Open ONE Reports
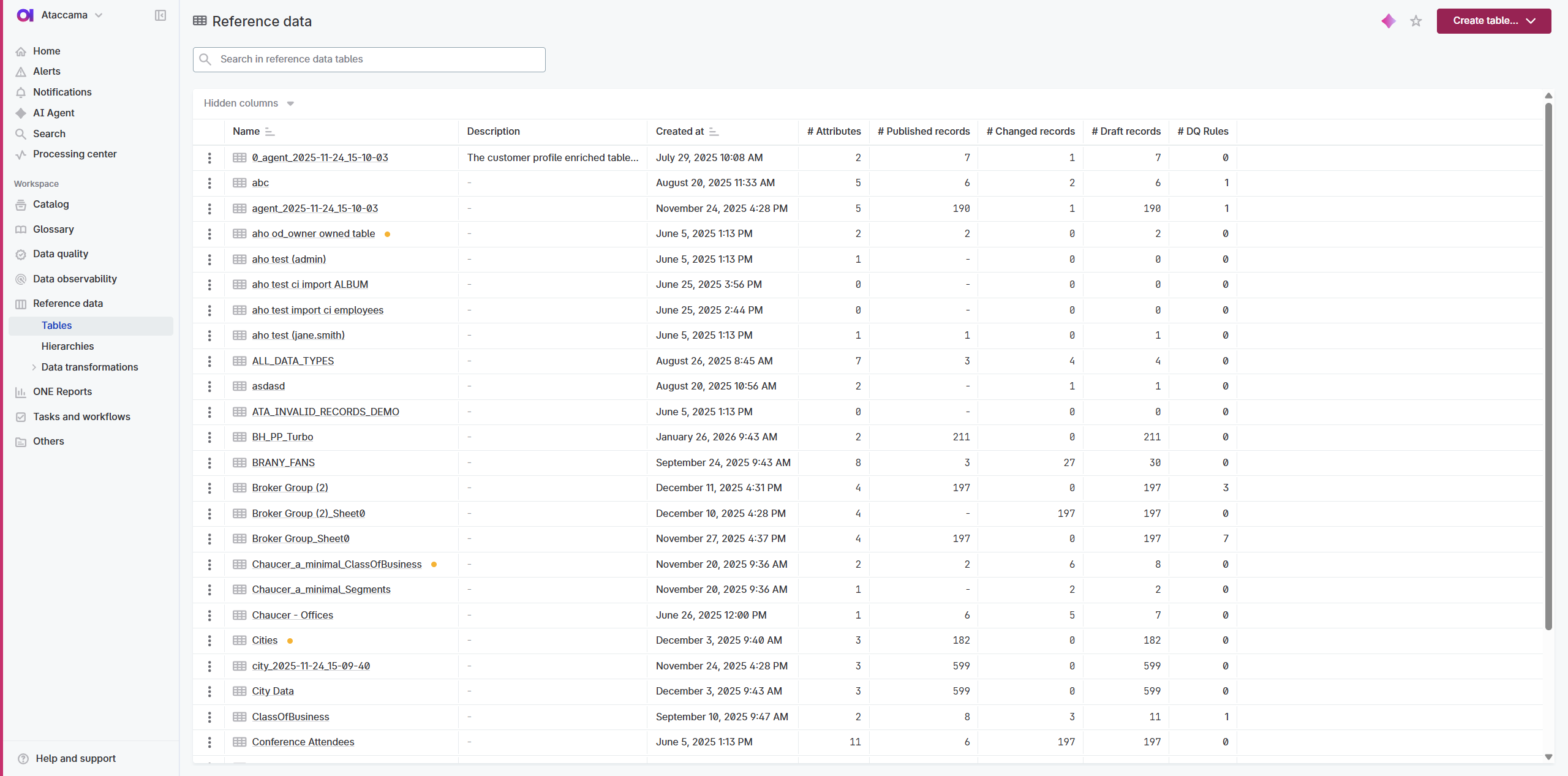The width and height of the screenshot is (1568, 776). [62, 391]
